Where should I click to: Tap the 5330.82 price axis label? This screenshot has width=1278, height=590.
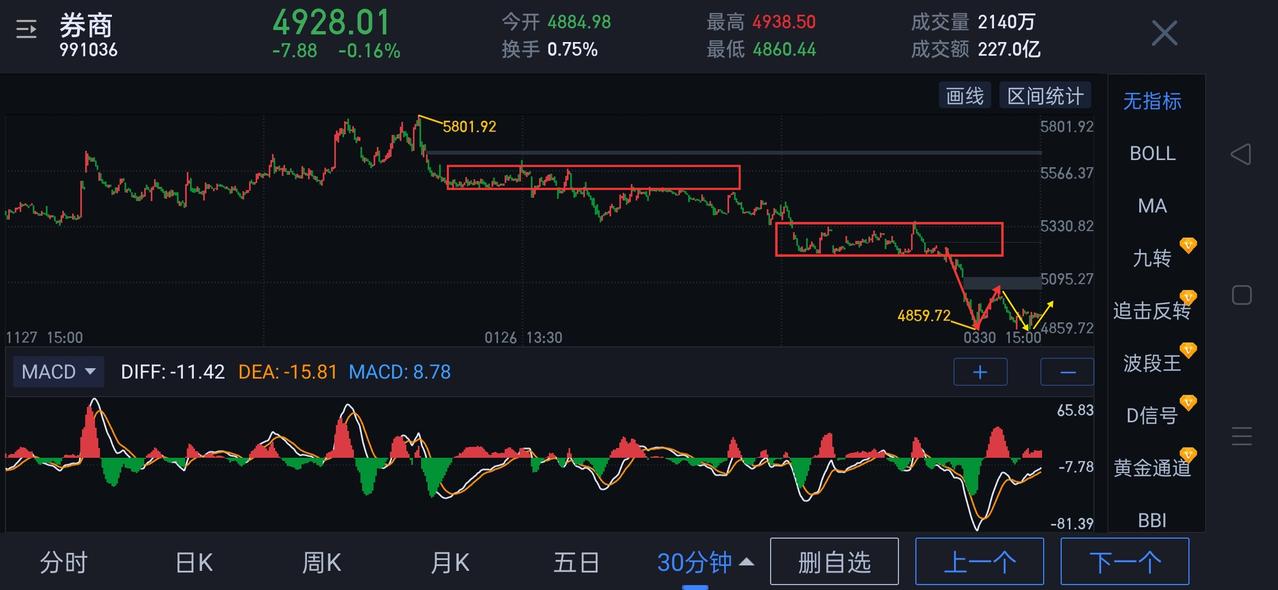pyautogui.click(x=1067, y=227)
